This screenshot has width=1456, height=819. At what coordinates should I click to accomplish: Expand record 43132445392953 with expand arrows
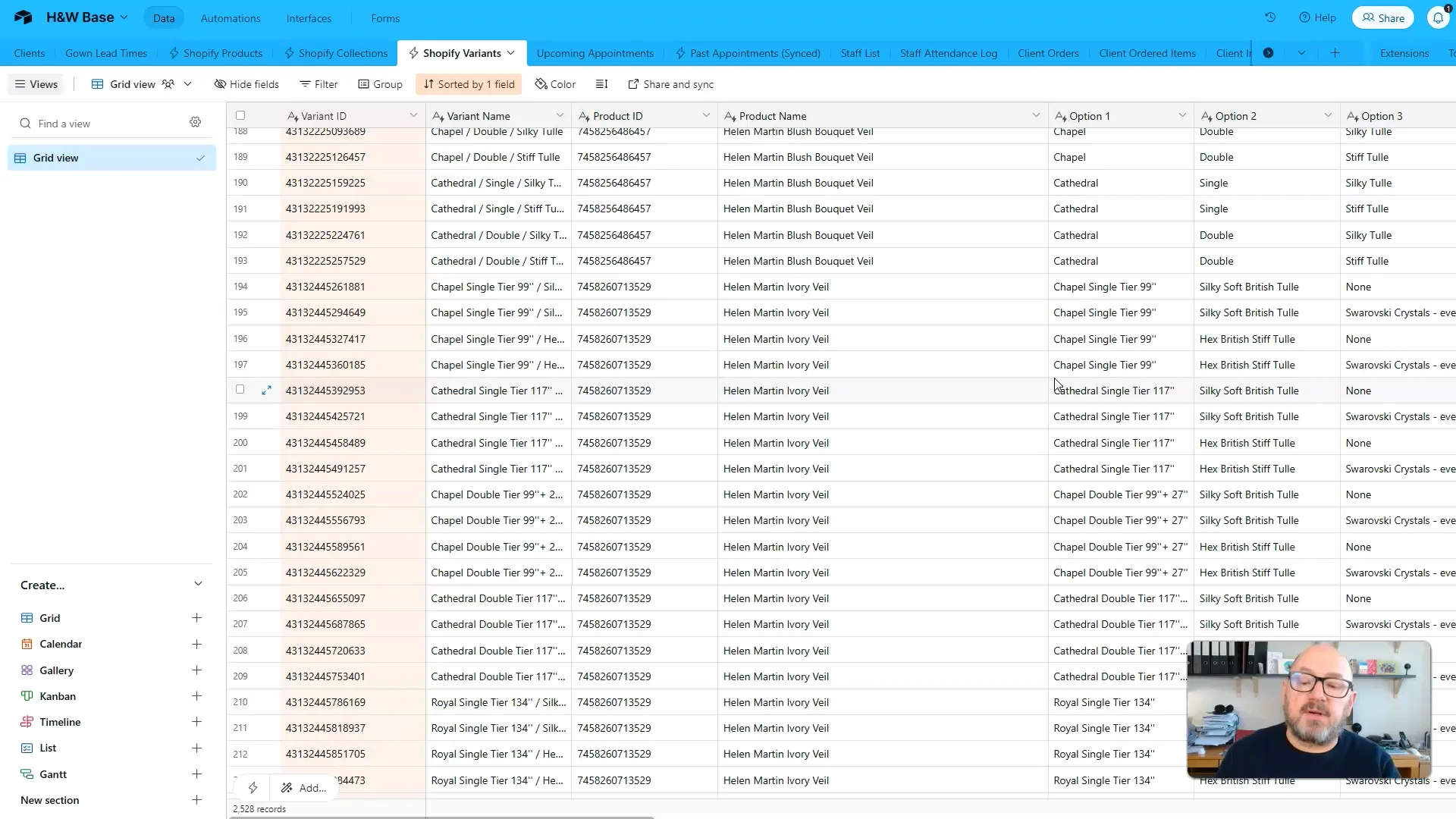coord(266,390)
